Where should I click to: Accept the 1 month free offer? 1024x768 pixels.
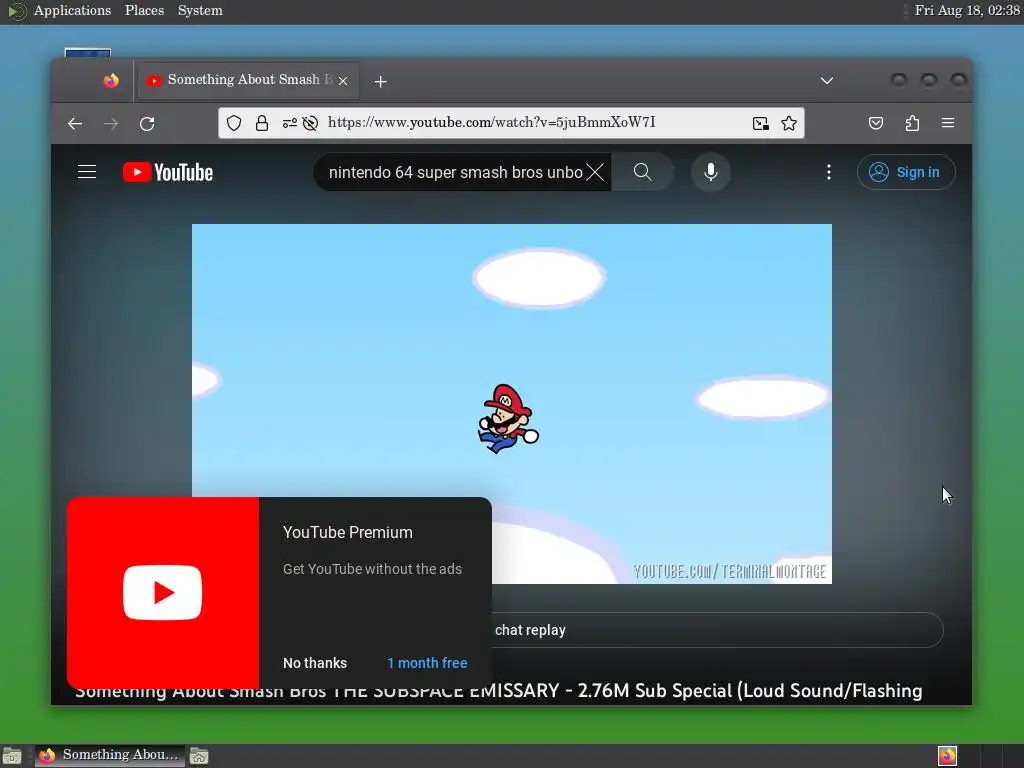coord(427,663)
